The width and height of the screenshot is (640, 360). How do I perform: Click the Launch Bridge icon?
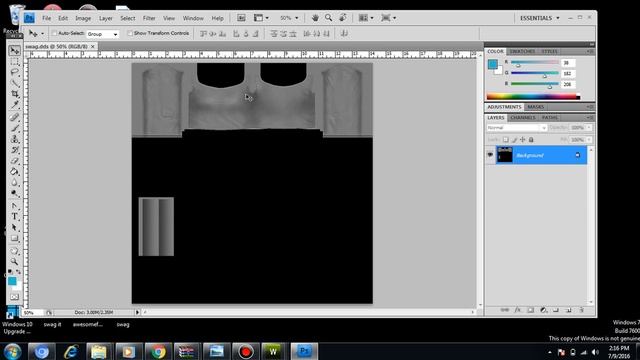tap(241, 18)
